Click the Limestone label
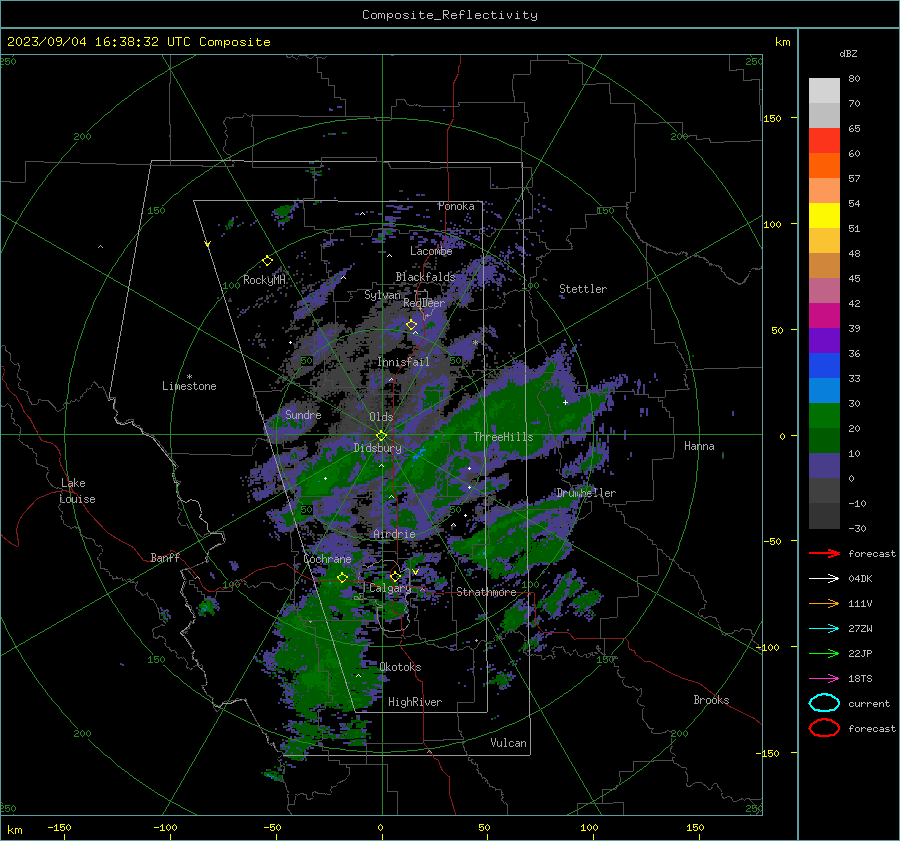The width and height of the screenshot is (900, 841). tap(189, 386)
